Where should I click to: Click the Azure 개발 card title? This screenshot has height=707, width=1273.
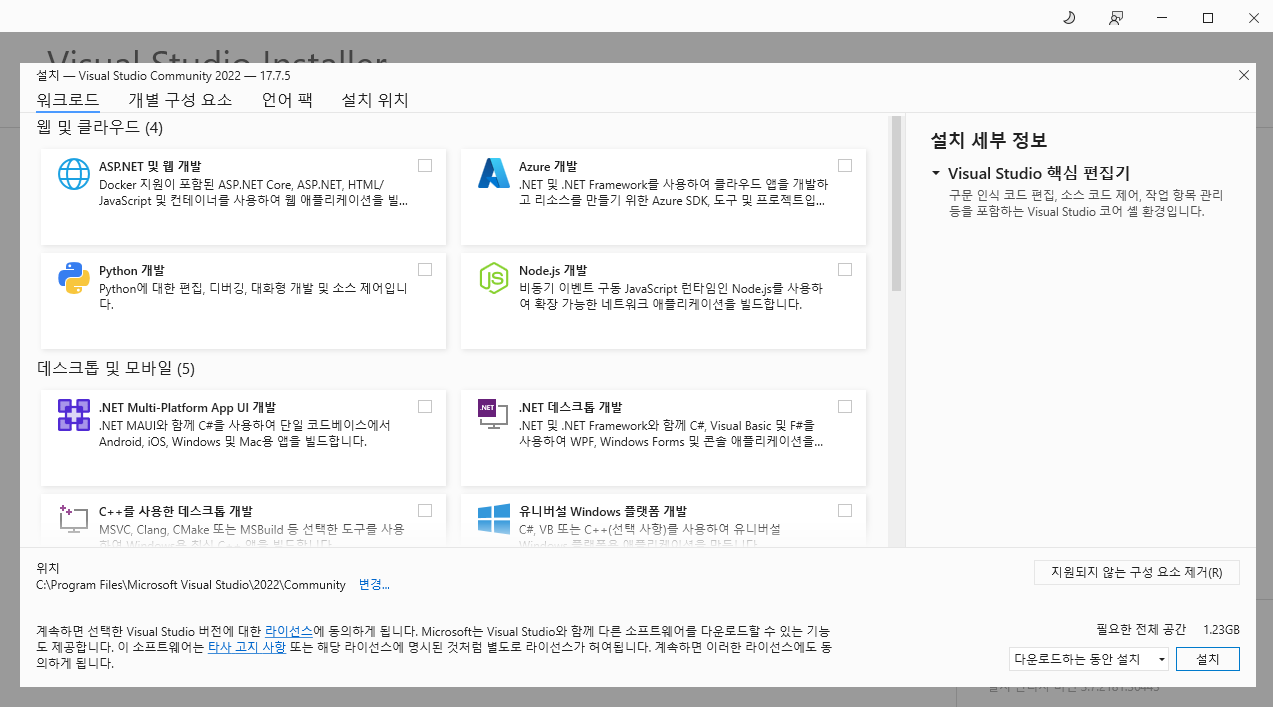point(548,166)
